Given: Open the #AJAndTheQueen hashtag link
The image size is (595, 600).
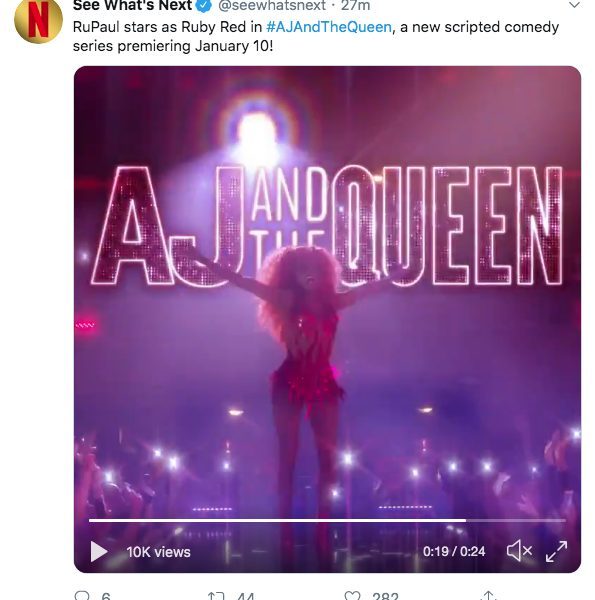Looking at the screenshot, I should [329, 27].
